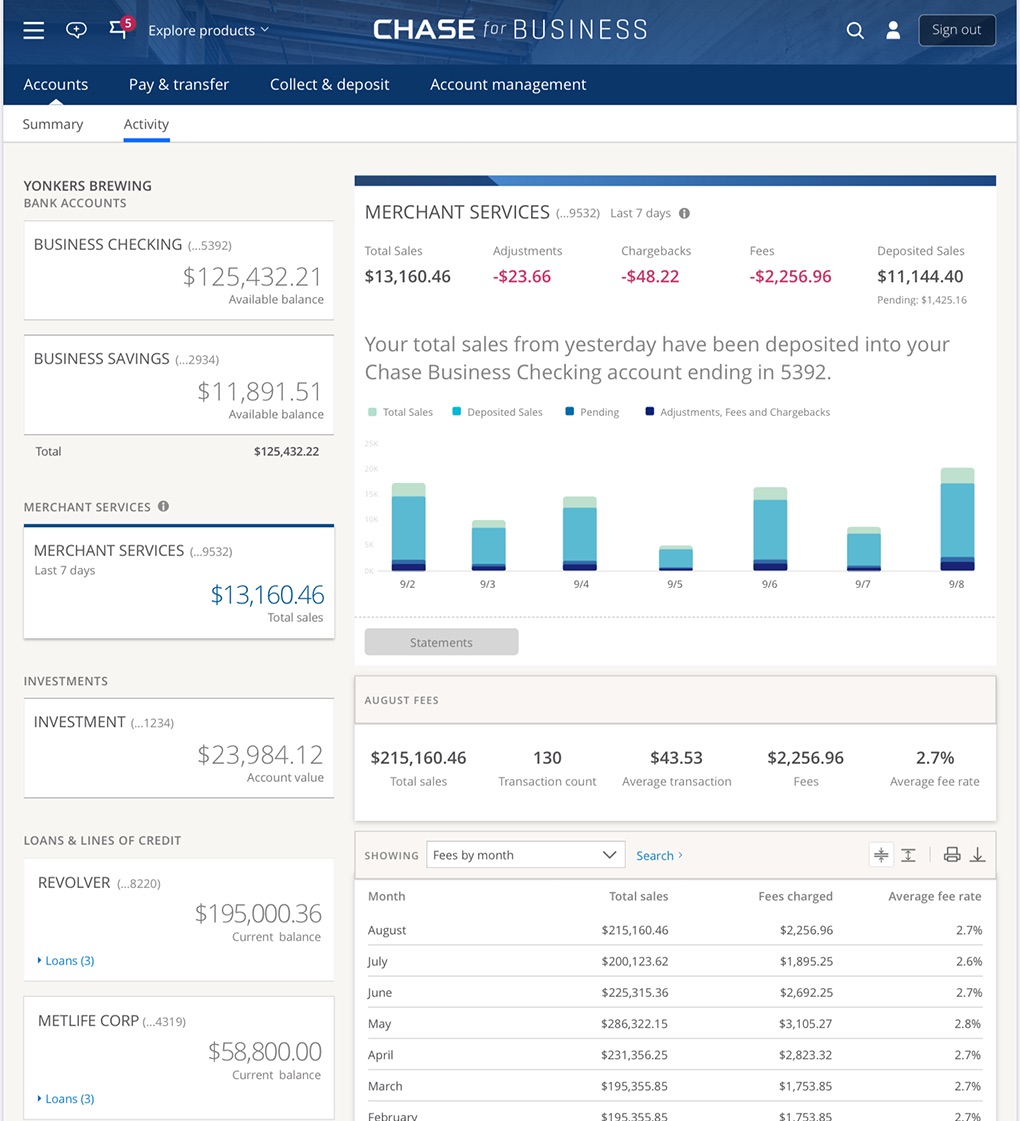This screenshot has width=1020, height=1121.
Task: Expand Loans (3) under Revolver
Action: [66, 960]
